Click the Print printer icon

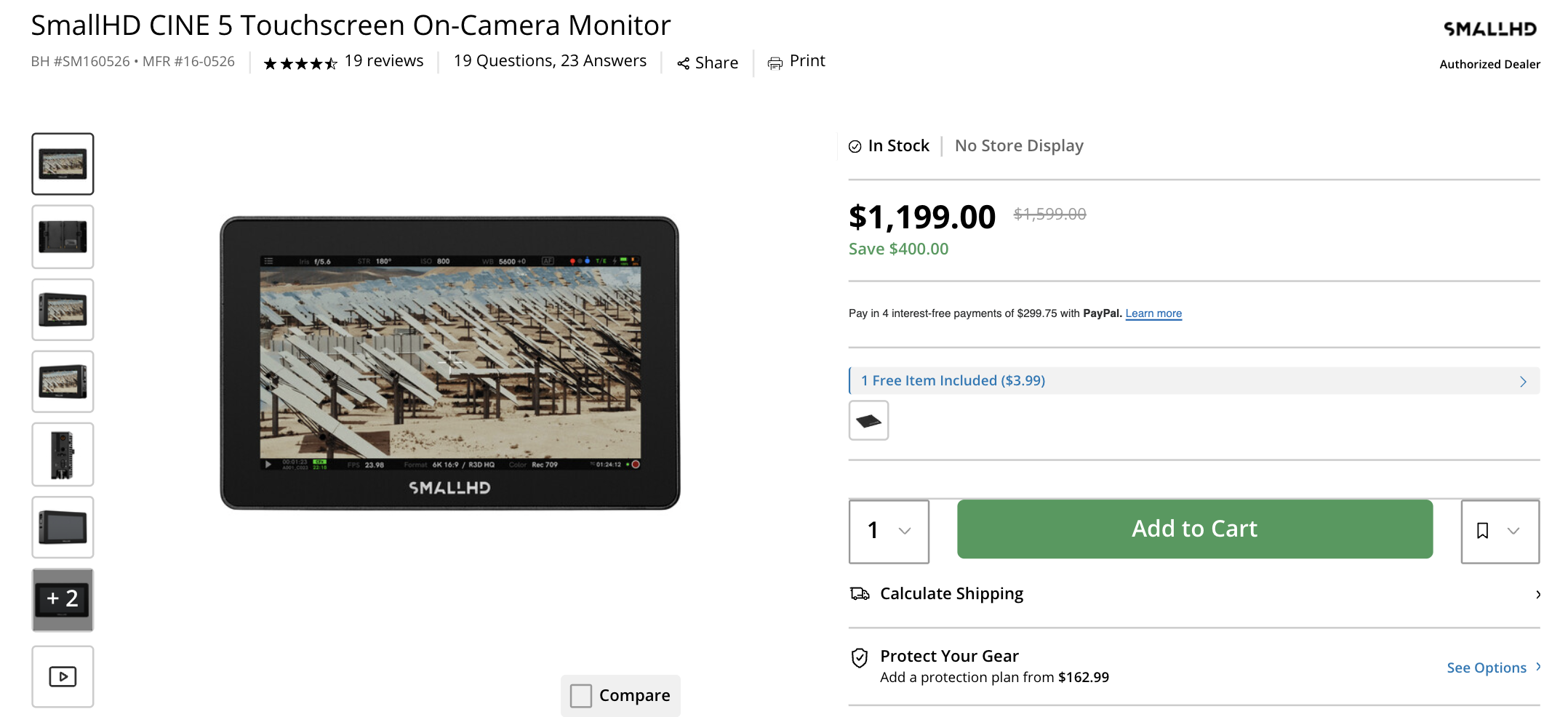coord(775,63)
